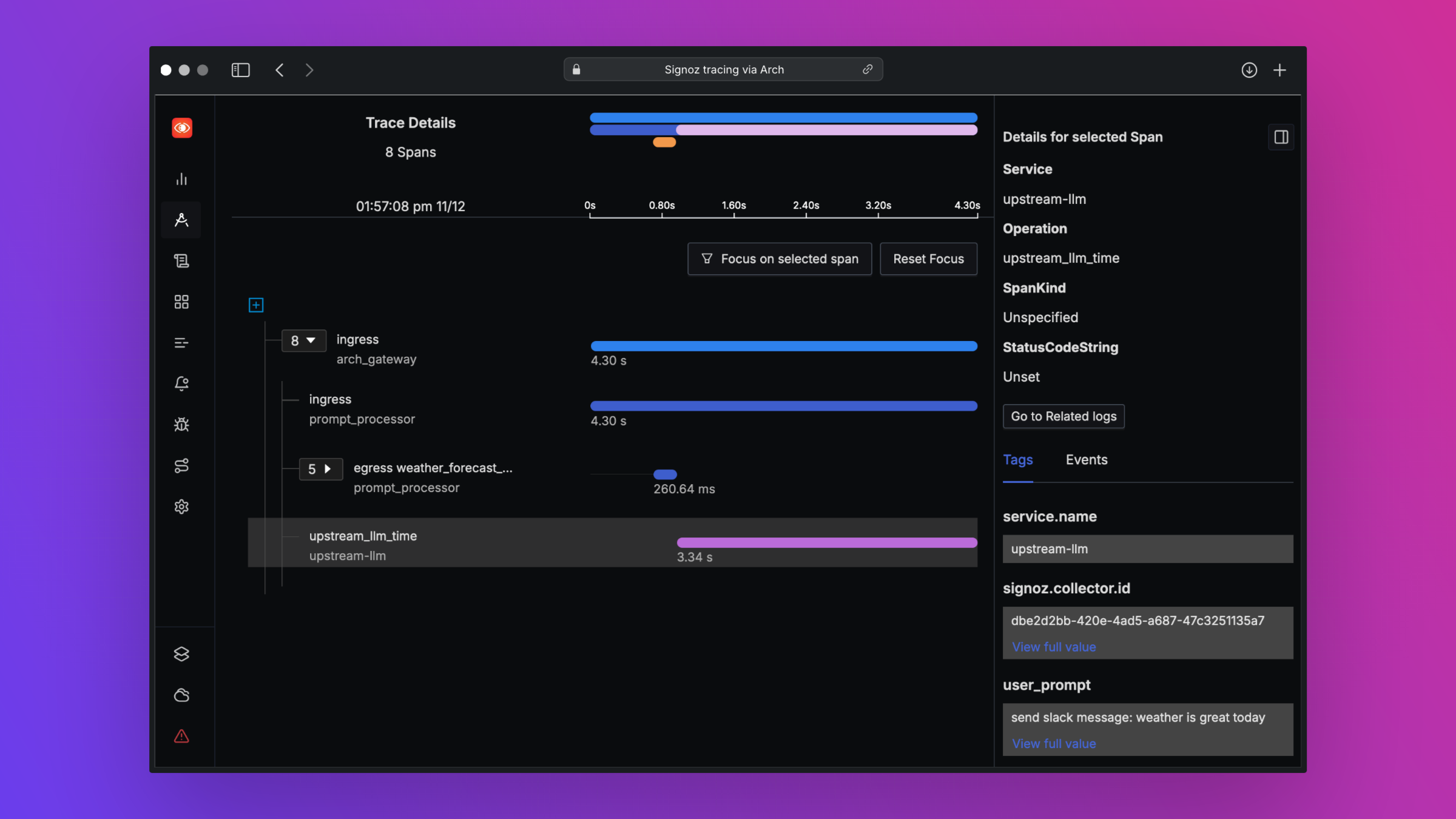The height and width of the screenshot is (819, 1456).
Task: Click Focus on selected span button
Action: [779, 259]
